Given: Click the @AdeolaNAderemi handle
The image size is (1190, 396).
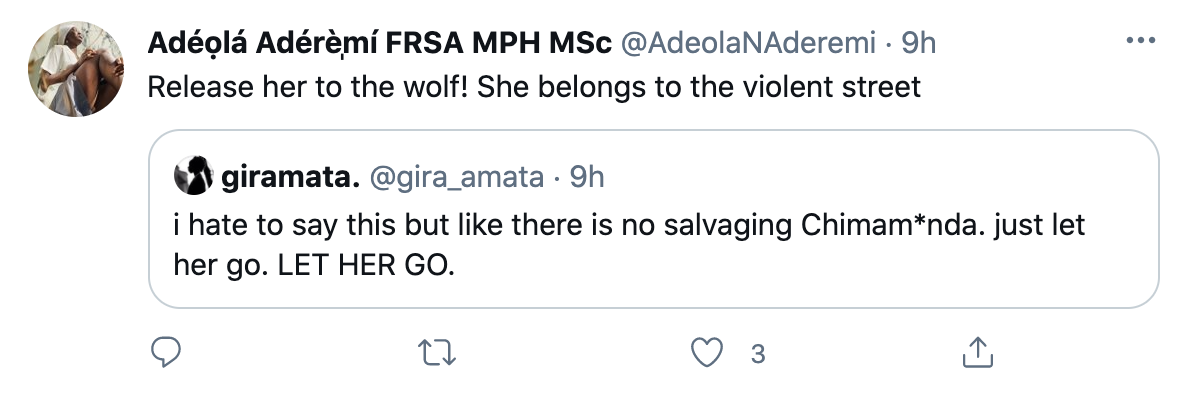Looking at the screenshot, I should 748,43.
